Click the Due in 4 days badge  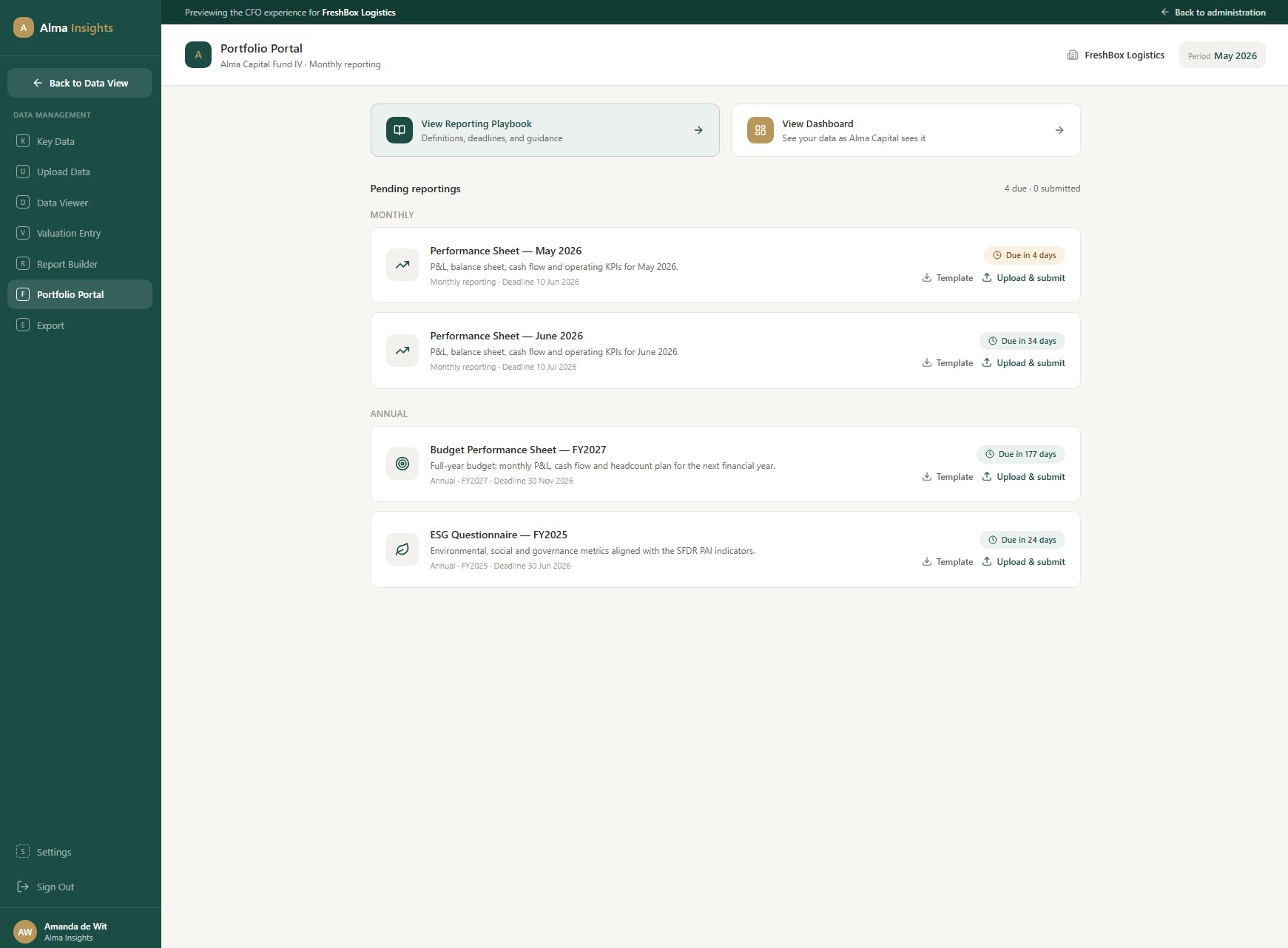(x=1025, y=255)
